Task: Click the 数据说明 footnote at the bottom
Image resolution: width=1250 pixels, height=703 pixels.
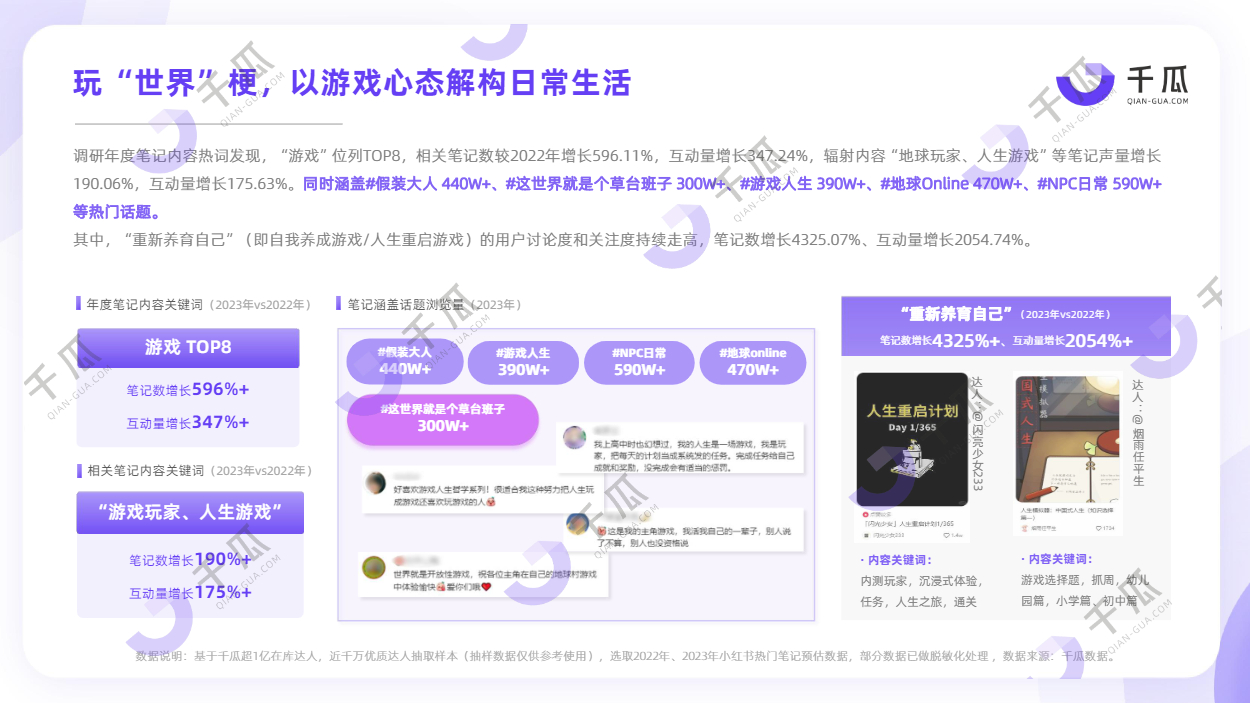Action: [626, 656]
